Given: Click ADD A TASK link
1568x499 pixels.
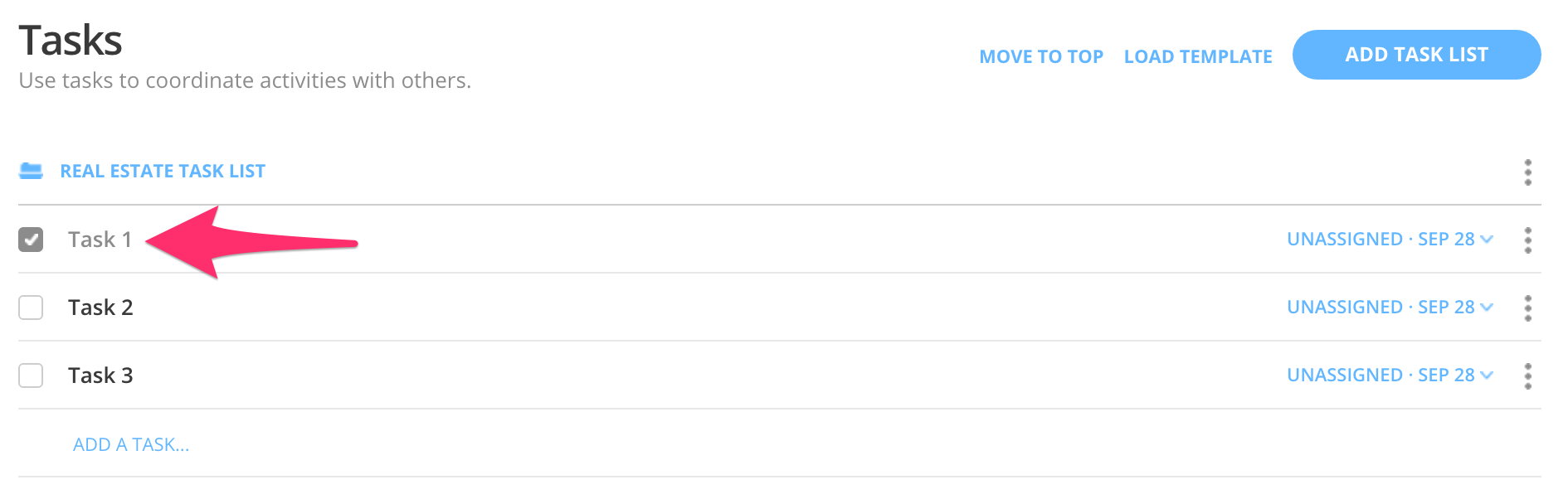Looking at the screenshot, I should click(x=130, y=444).
